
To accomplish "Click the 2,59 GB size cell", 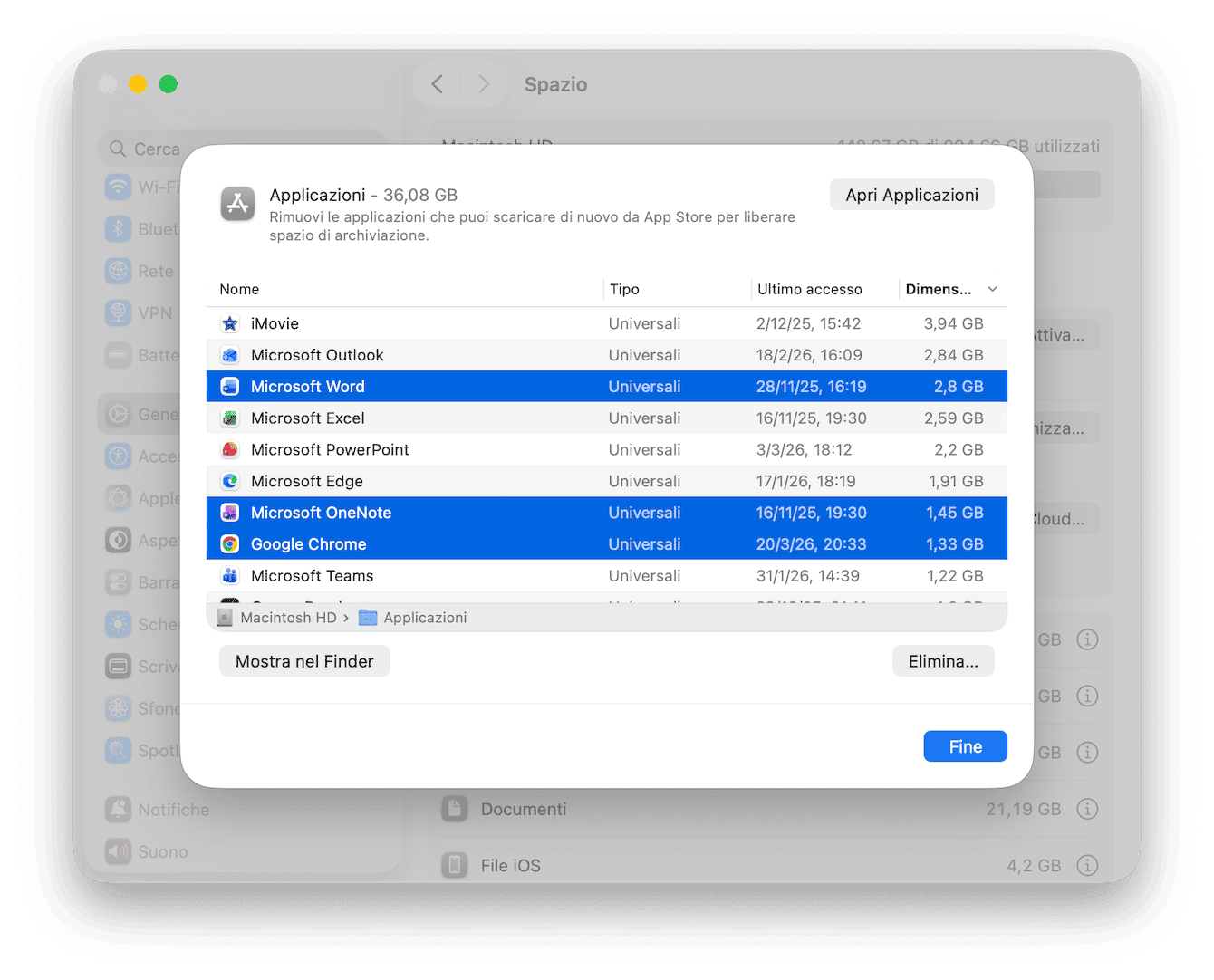I will click(953, 418).
